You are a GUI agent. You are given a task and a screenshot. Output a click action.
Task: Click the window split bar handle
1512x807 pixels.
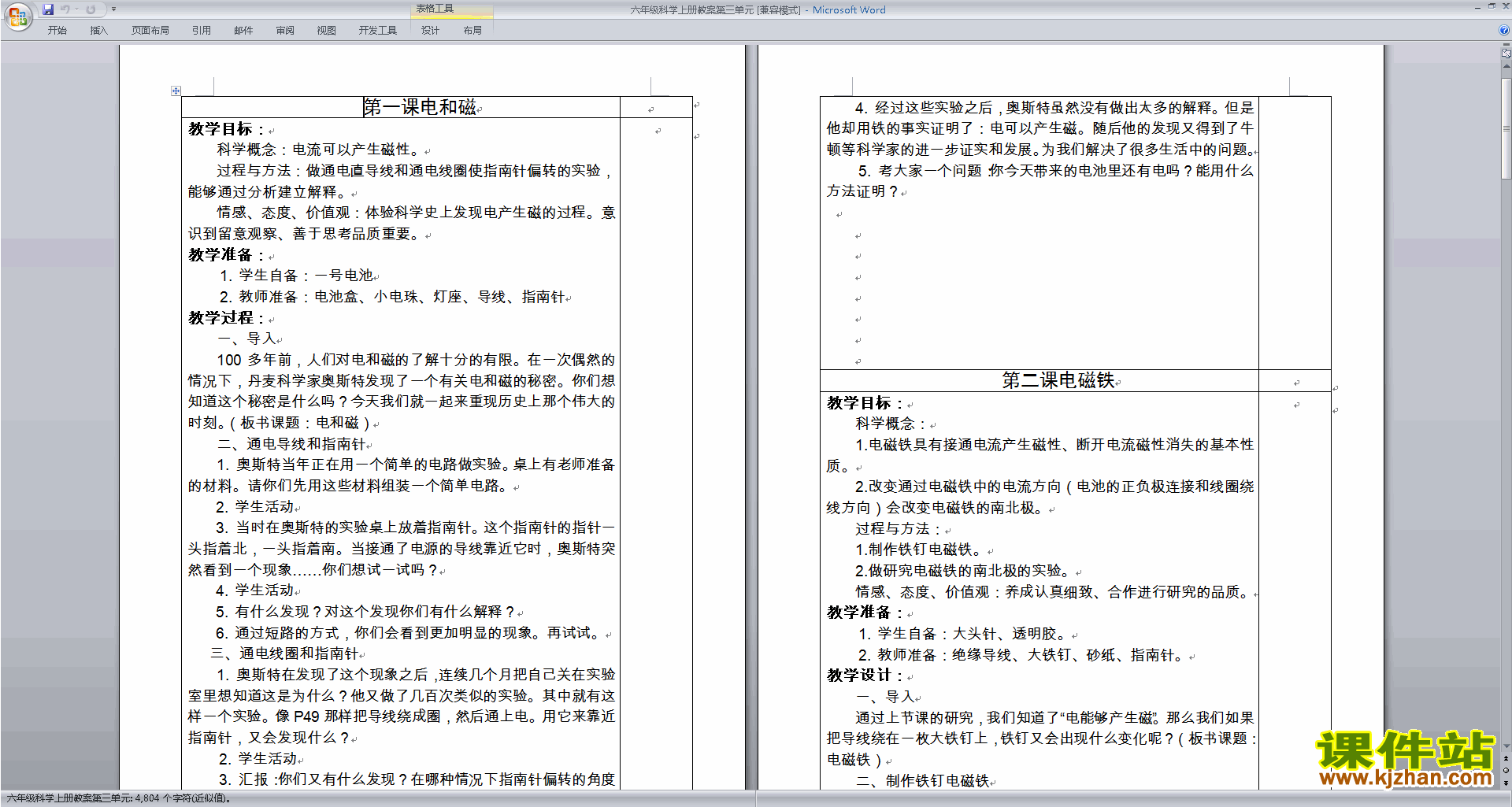point(1506,45)
